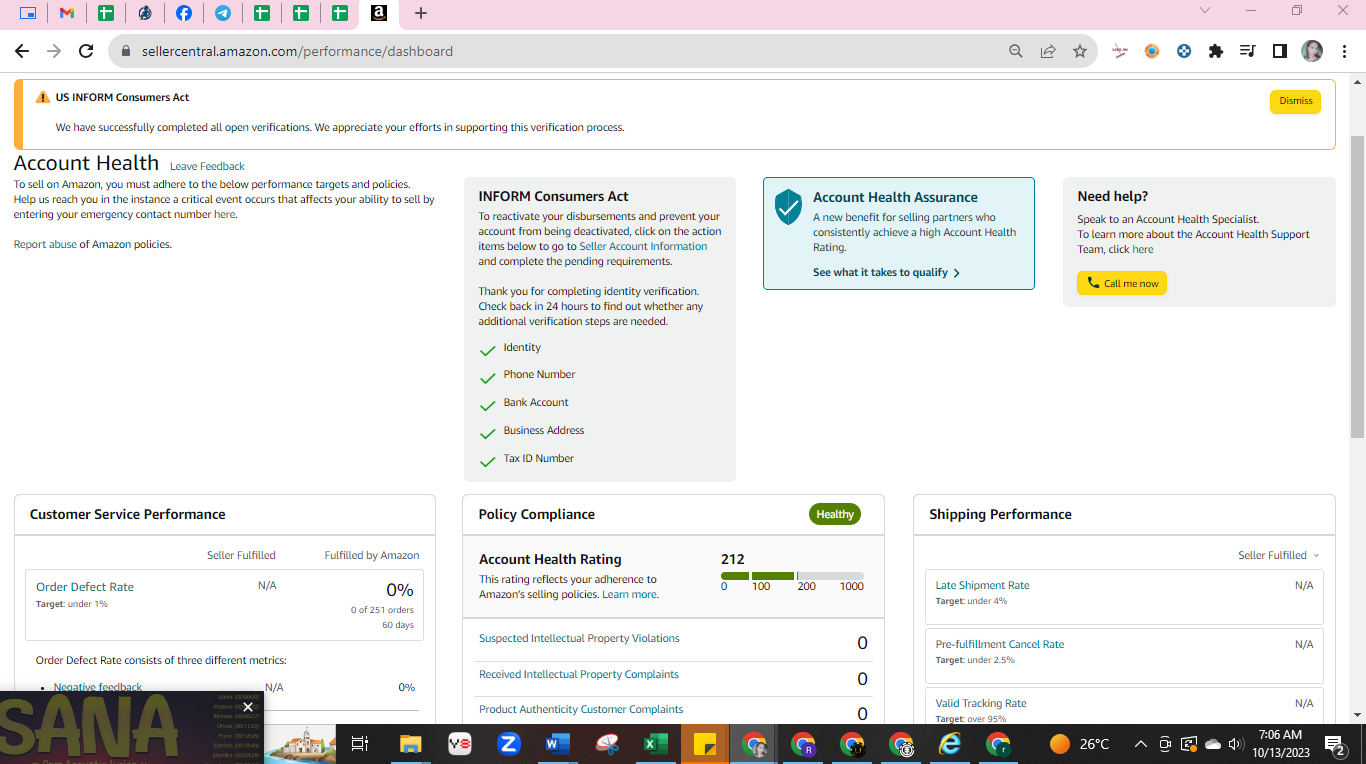This screenshot has width=1366, height=764.
Task: Open Sticky Notes from the taskbar
Action: point(704,744)
